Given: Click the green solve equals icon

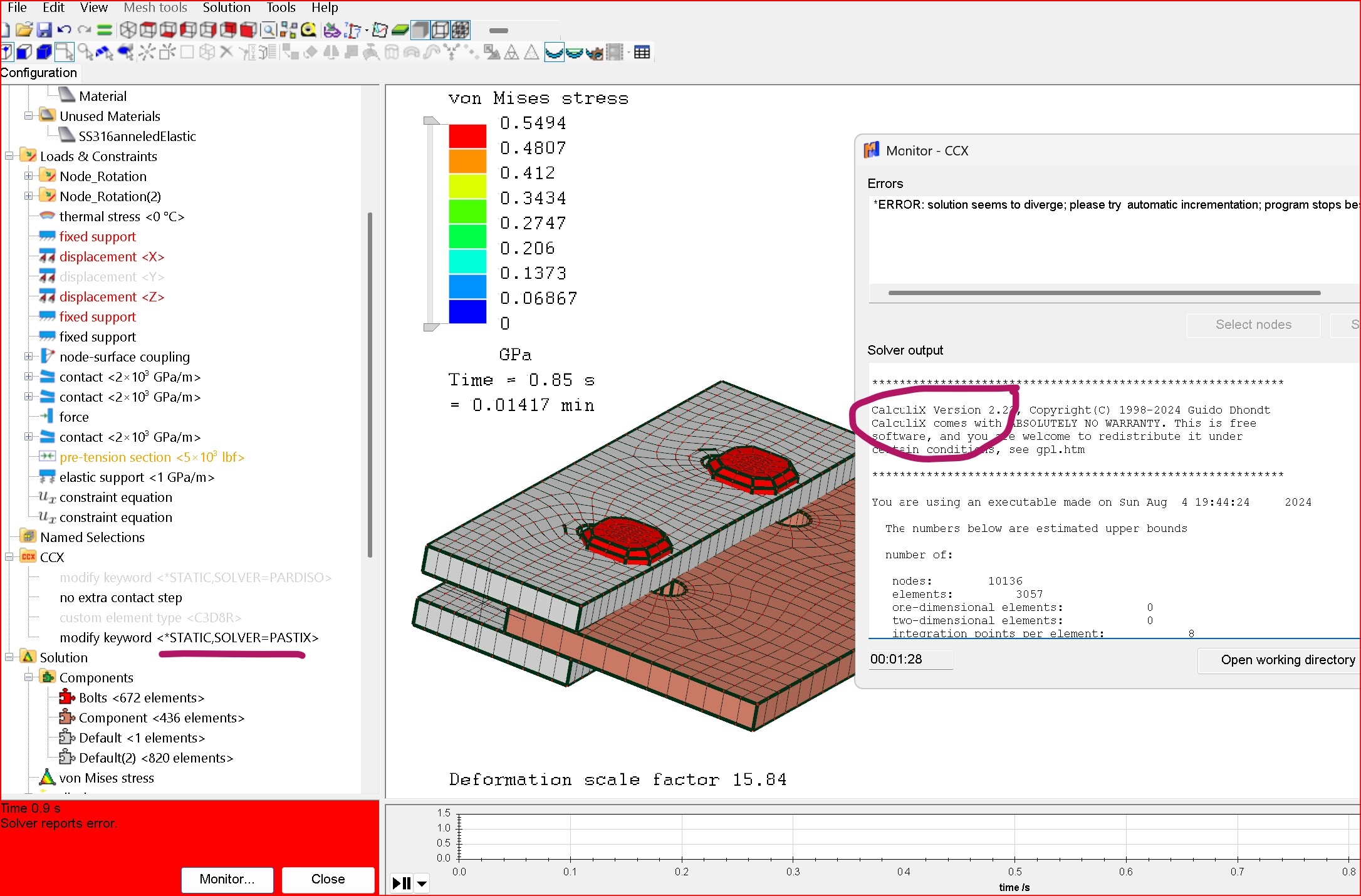Looking at the screenshot, I should click(x=105, y=29).
